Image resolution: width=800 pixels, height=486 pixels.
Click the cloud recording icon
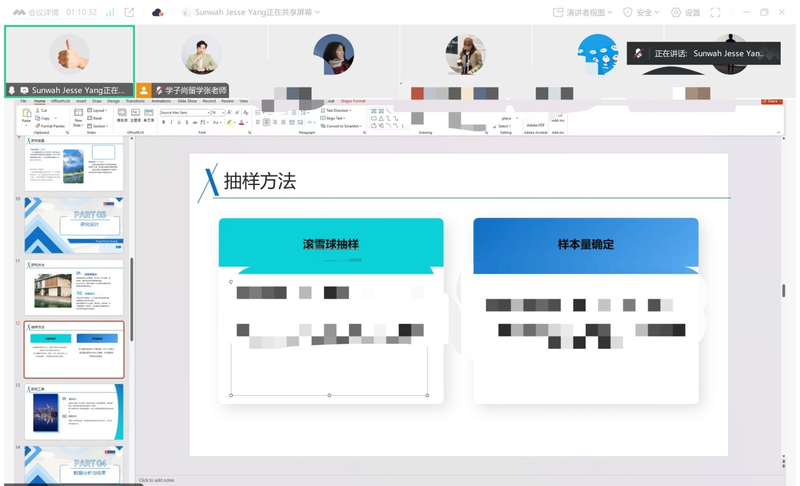tap(158, 12)
